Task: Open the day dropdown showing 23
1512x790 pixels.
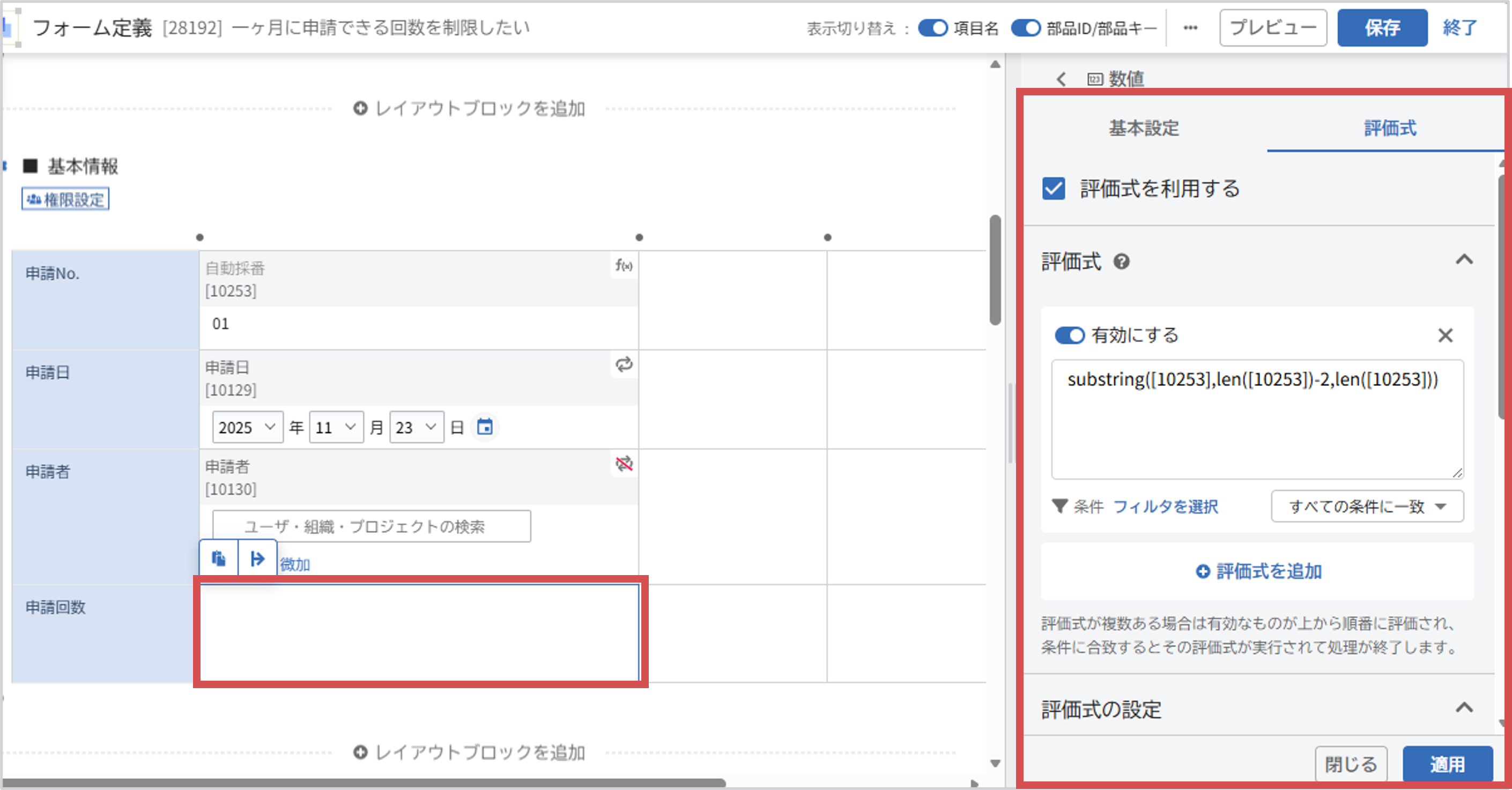Action: point(417,427)
